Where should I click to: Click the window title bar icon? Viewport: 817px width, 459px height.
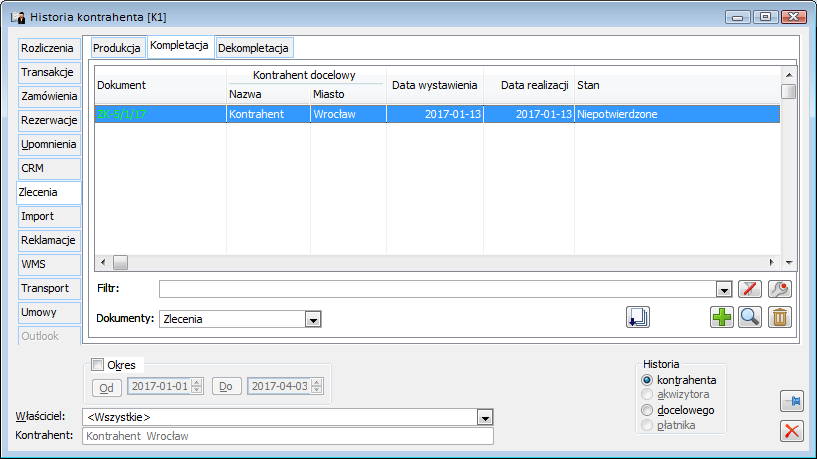tap(18, 17)
